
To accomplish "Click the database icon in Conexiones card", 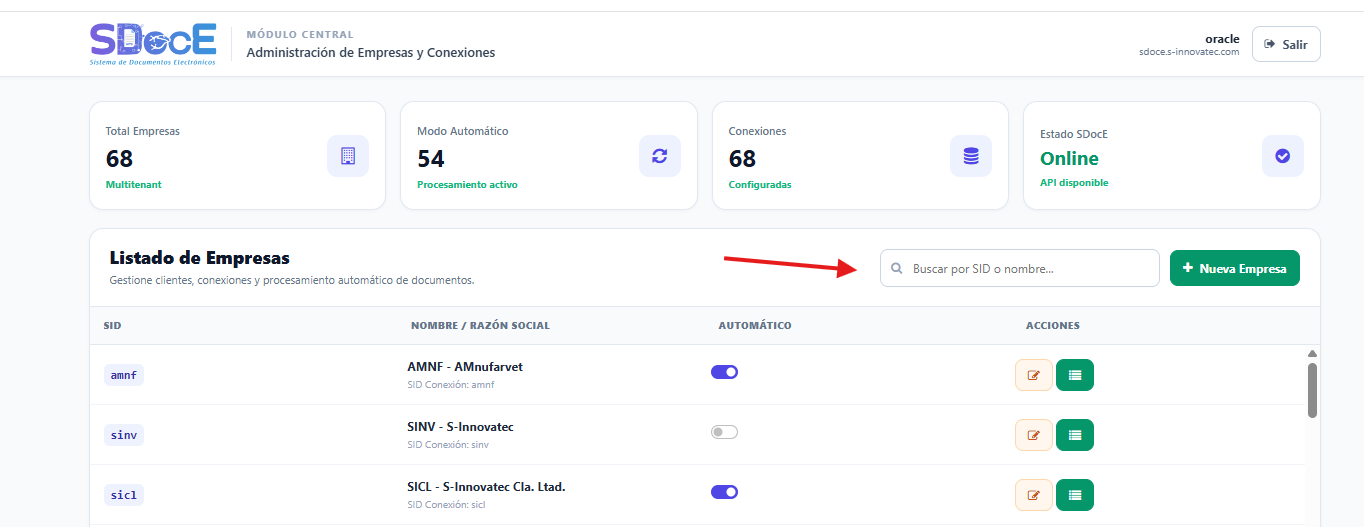I will [x=971, y=156].
